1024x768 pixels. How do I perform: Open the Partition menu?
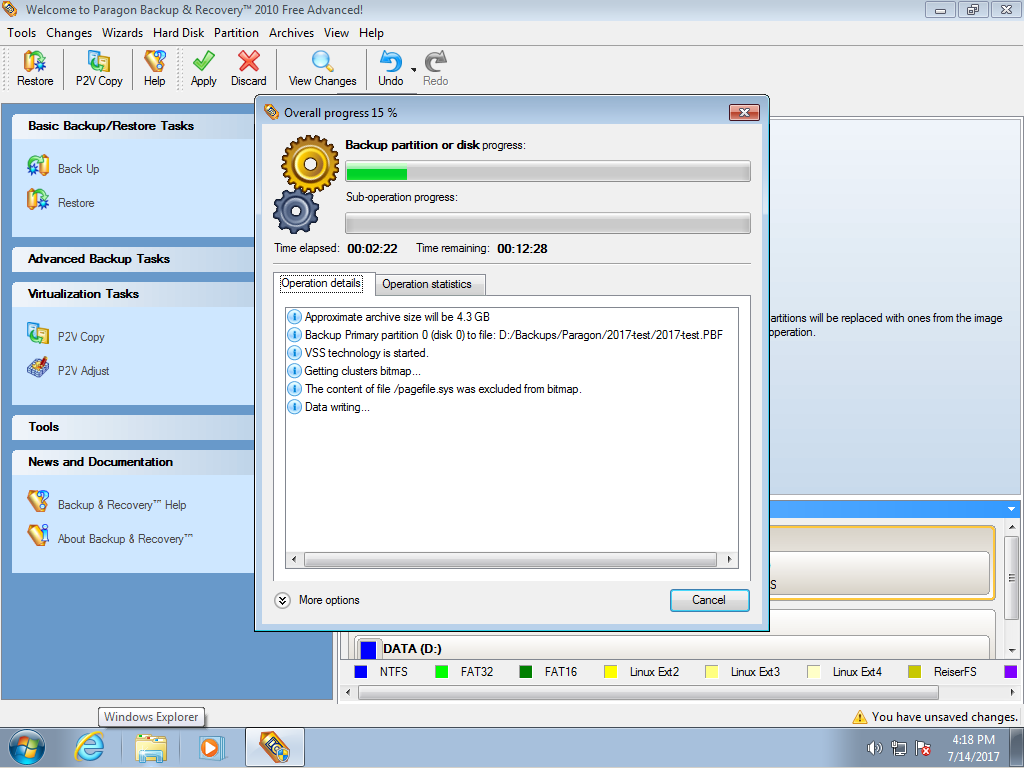236,33
